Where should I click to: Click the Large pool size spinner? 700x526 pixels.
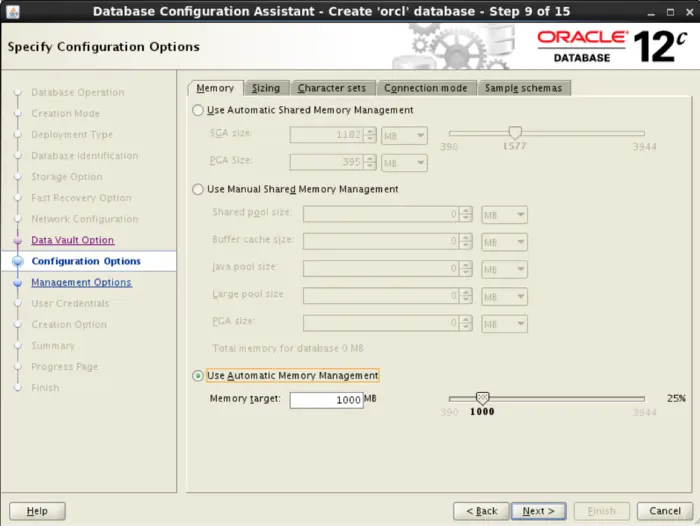466,296
